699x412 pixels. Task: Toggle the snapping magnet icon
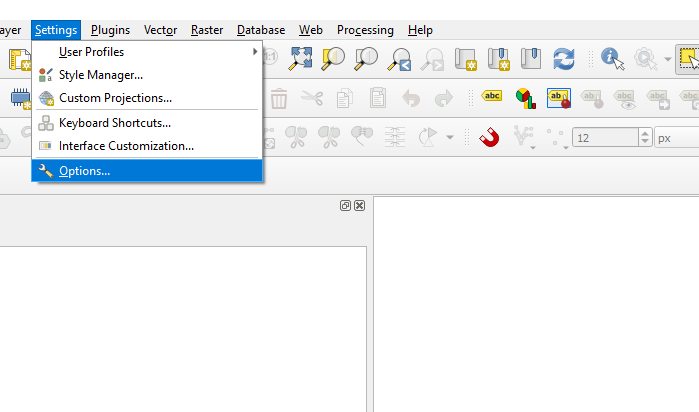click(x=489, y=137)
